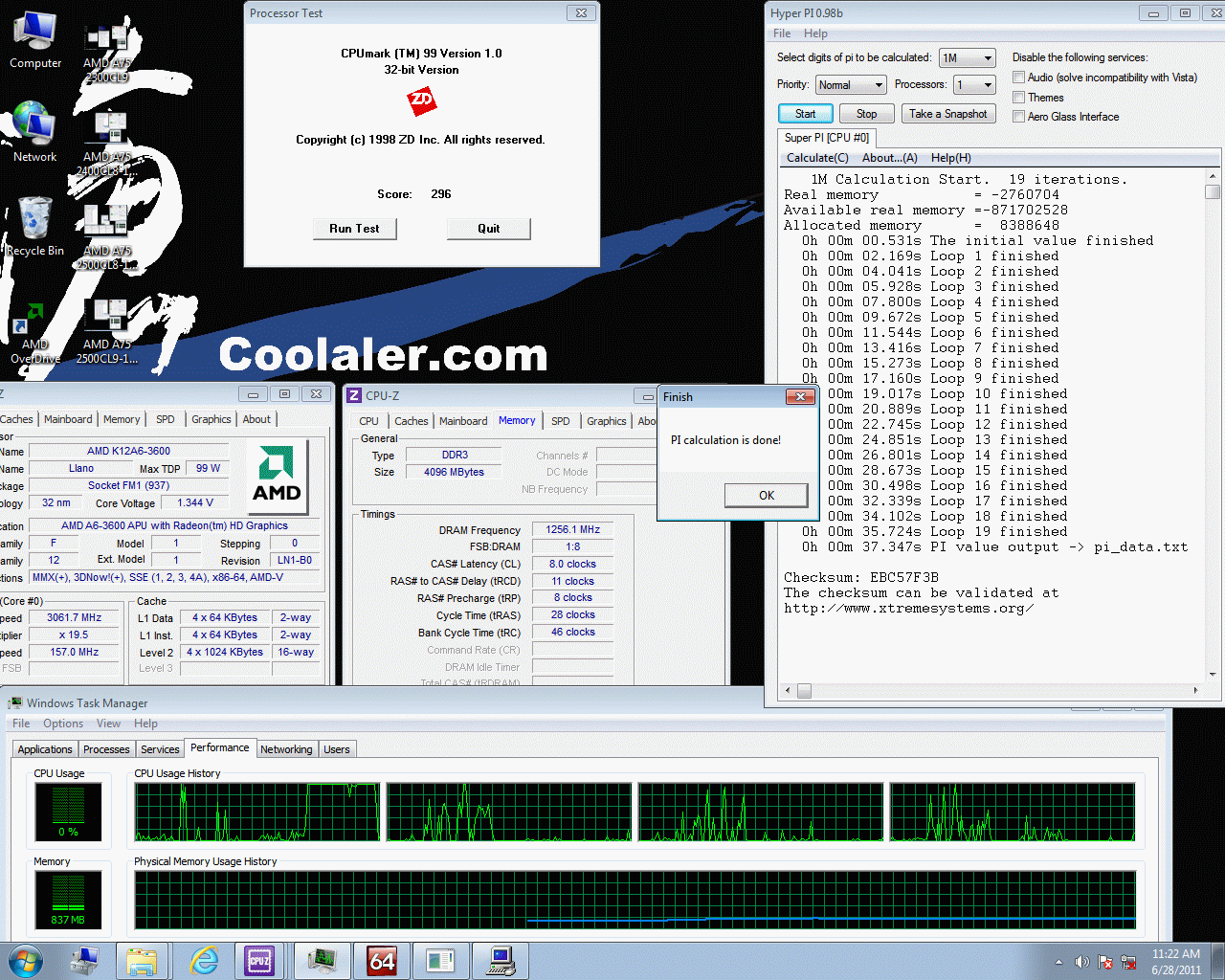Image resolution: width=1225 pixels, height=980 pixels.
Task: Switch to CPU-Z in the taskbar
Action: (259, 961)
